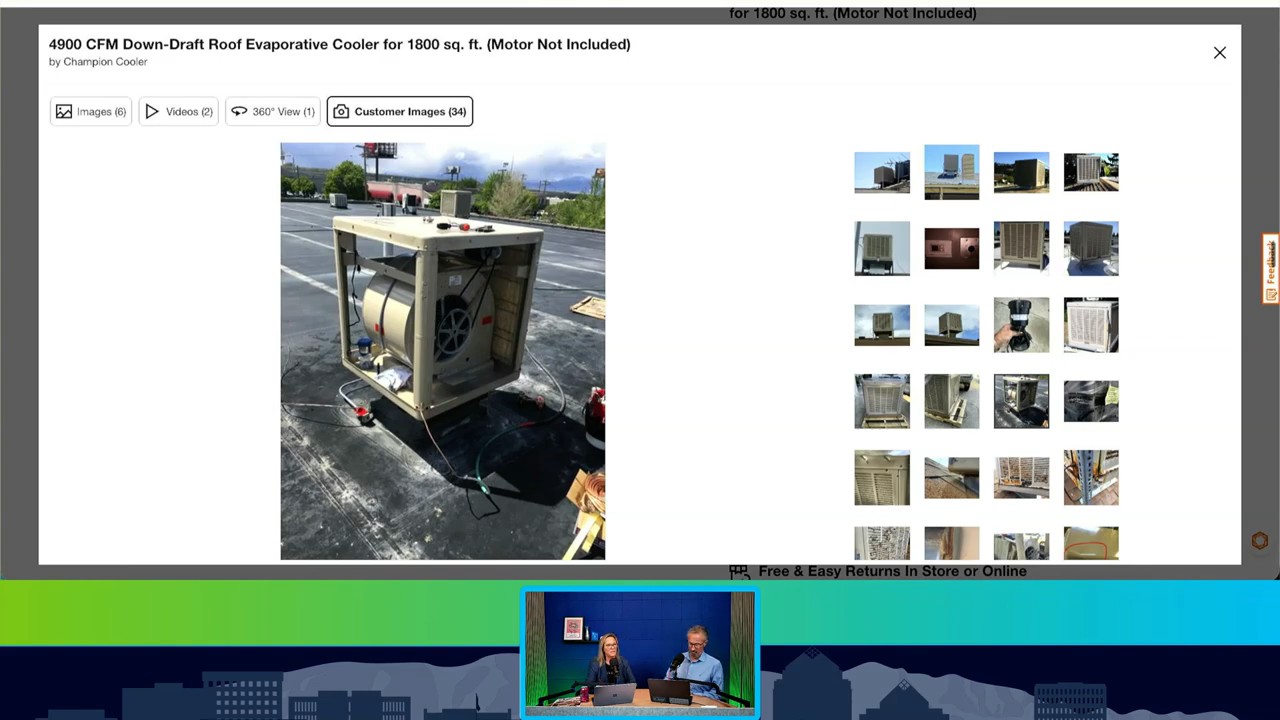Select the roof shingles thumbnail
This screenshot has width=1280, height=720.
point(952,477)
